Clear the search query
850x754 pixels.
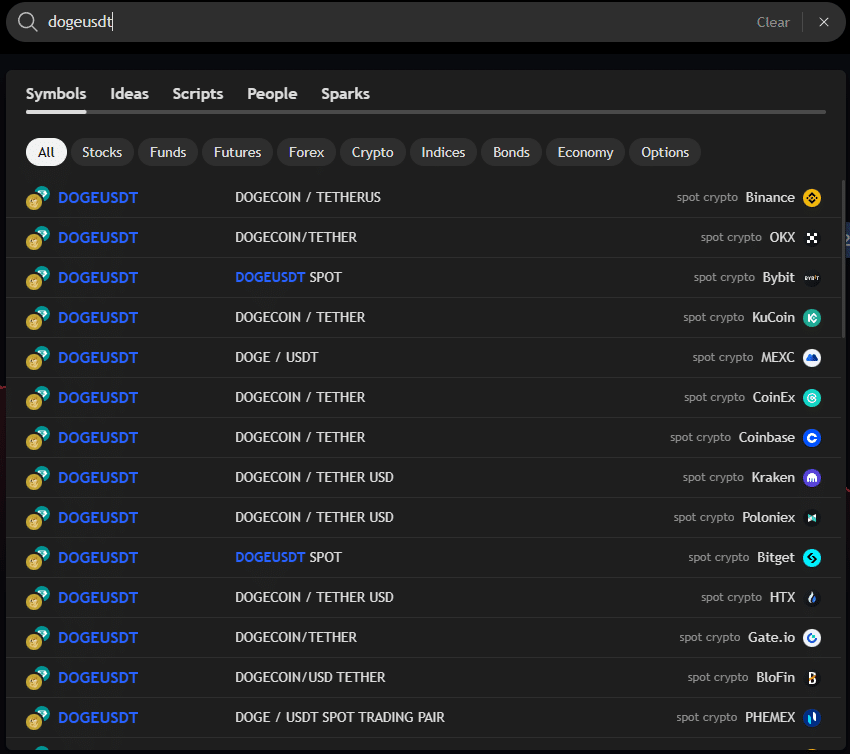pyautogui.click(x=773, y=22)
